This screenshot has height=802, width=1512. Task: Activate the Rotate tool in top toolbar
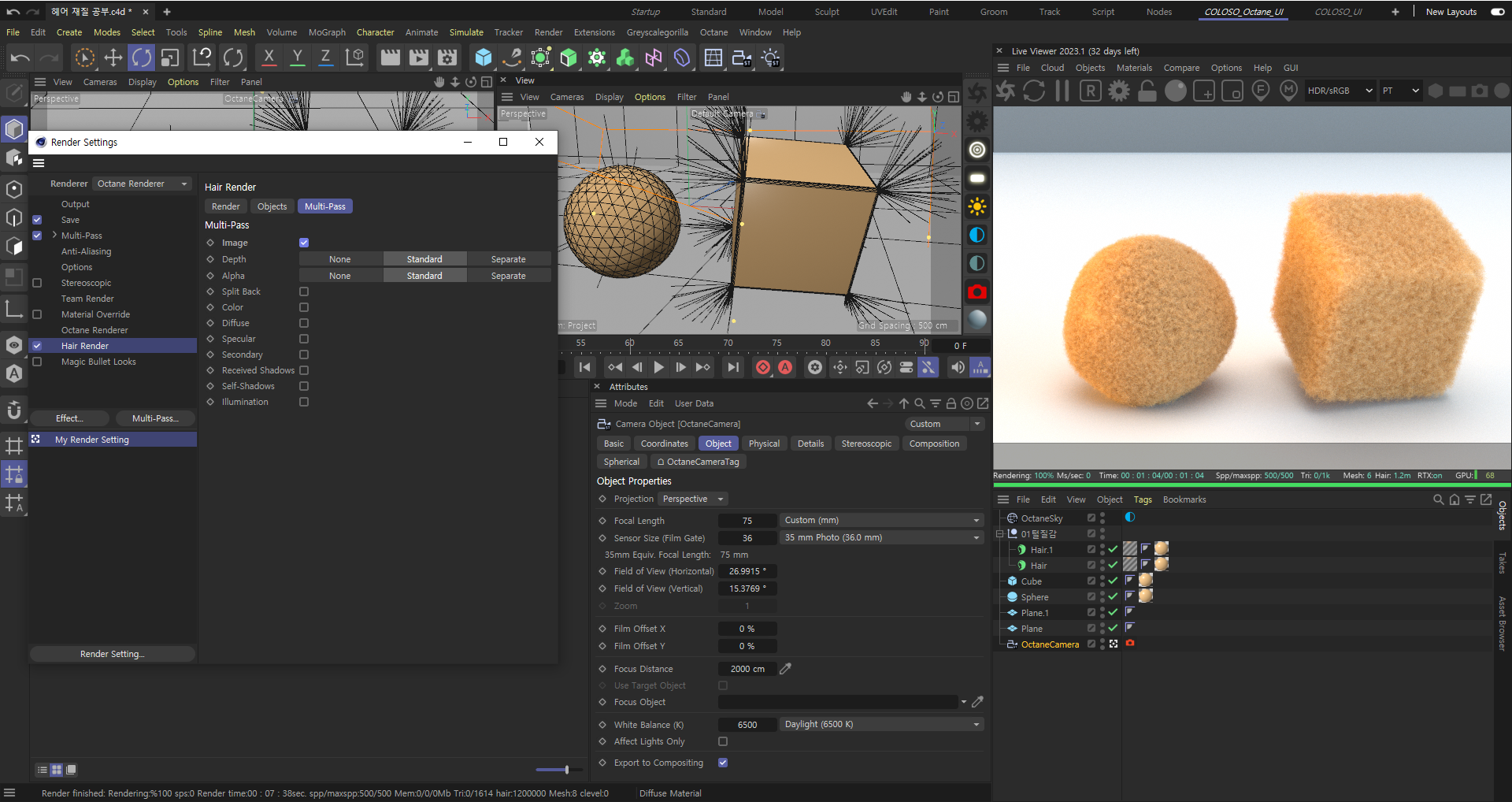click(x=142, y=58)
